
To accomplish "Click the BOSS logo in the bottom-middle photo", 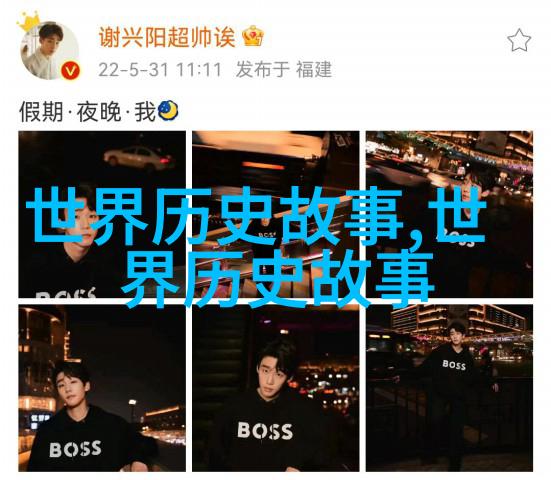I will [x=265, y=430].
